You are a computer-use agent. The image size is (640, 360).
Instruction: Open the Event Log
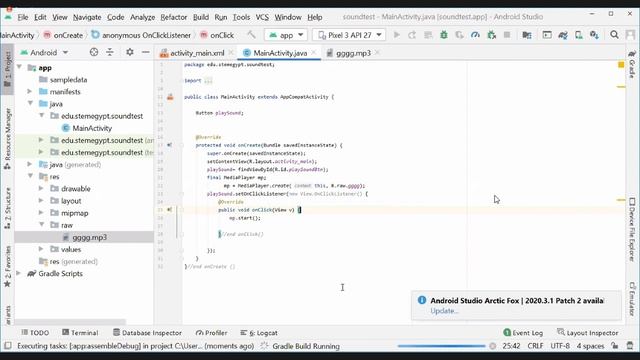[x=523, y=333]
